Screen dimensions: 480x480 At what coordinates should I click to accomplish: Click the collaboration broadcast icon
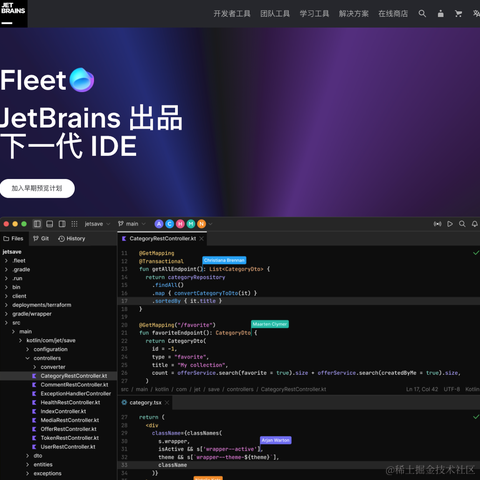[437, 224]
